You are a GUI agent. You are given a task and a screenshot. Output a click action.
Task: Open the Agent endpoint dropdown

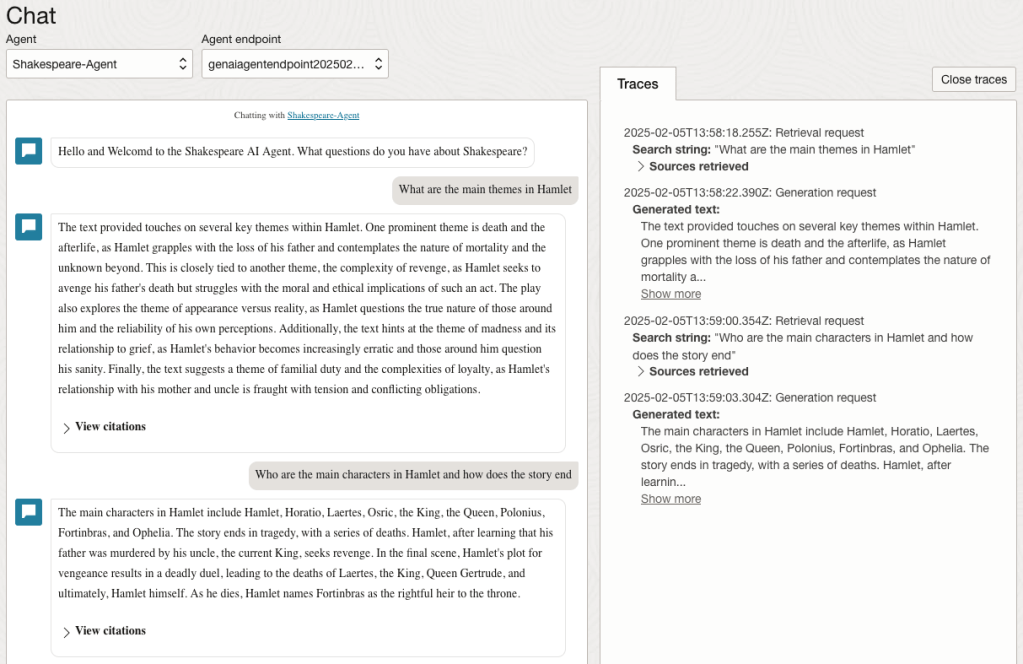pos(294,64)
